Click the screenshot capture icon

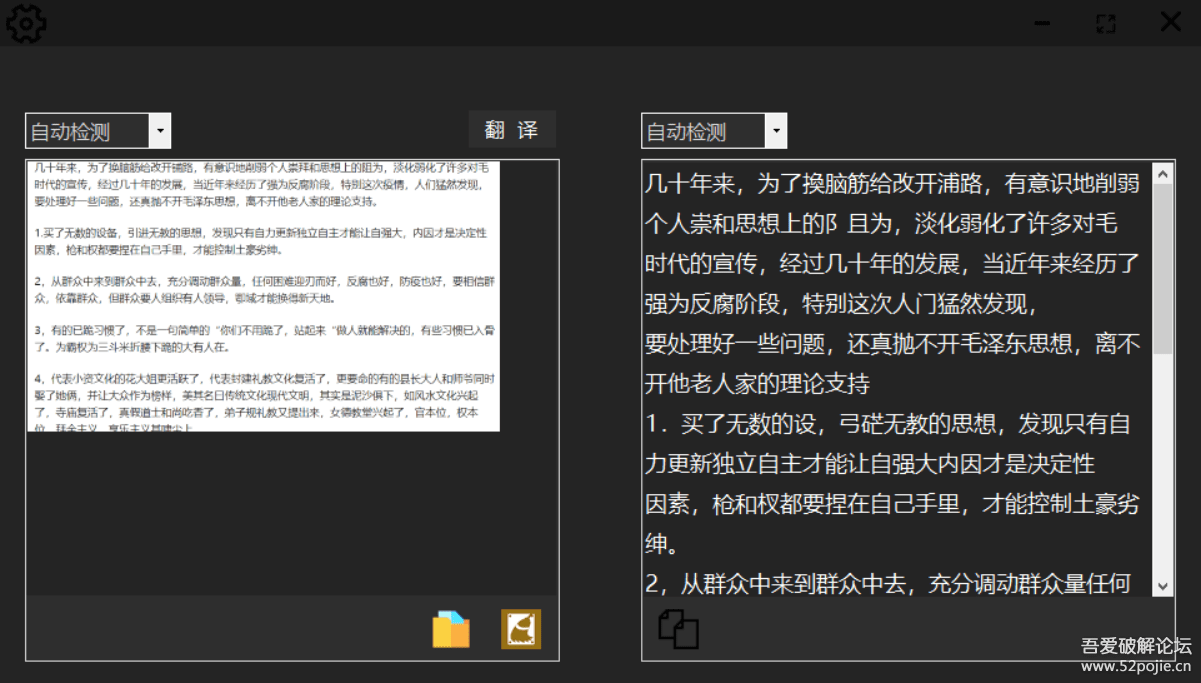pyautogui.click(x=521, y=629)
